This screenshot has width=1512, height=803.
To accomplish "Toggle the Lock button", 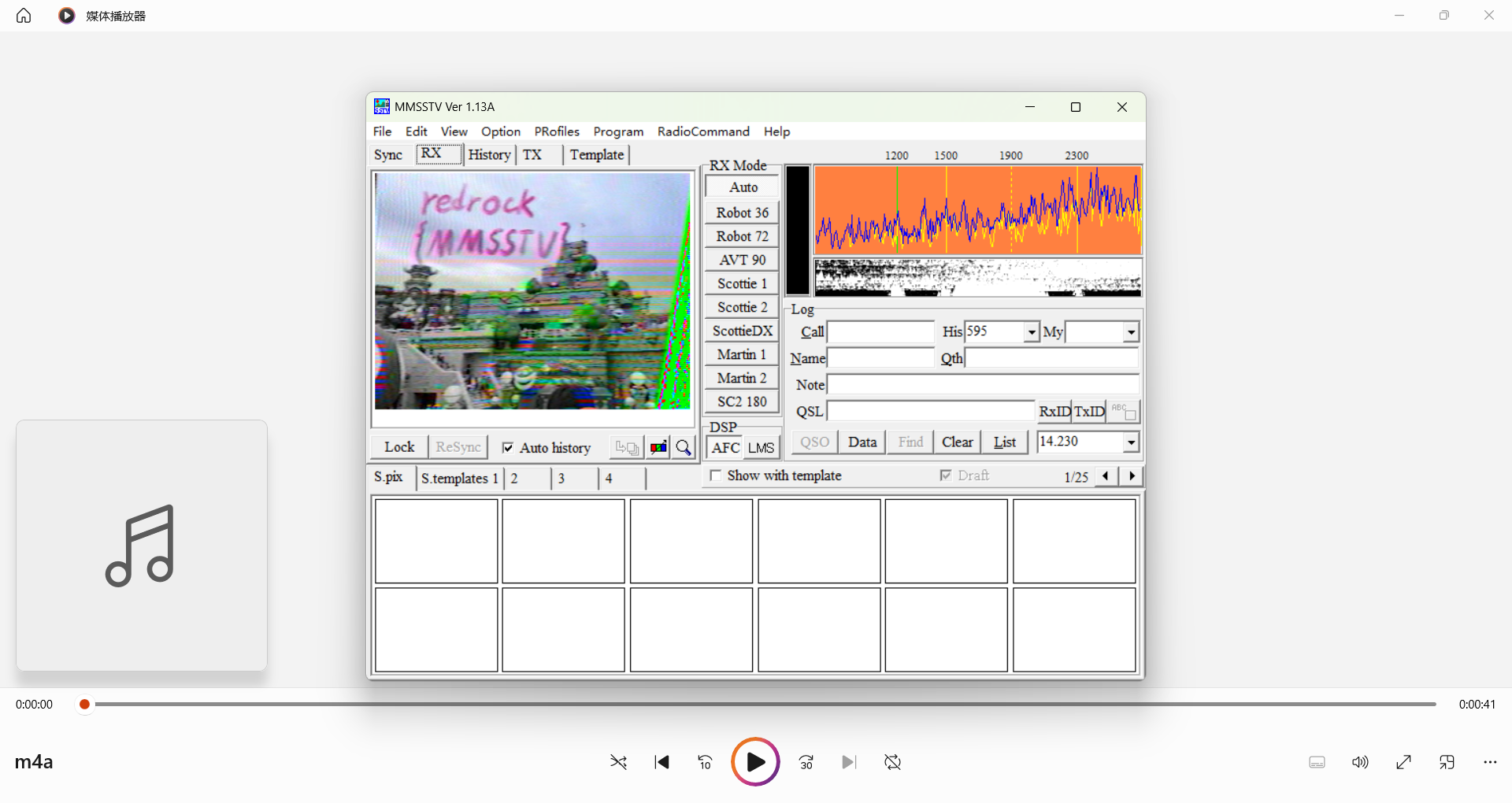I will coord(399,447).
